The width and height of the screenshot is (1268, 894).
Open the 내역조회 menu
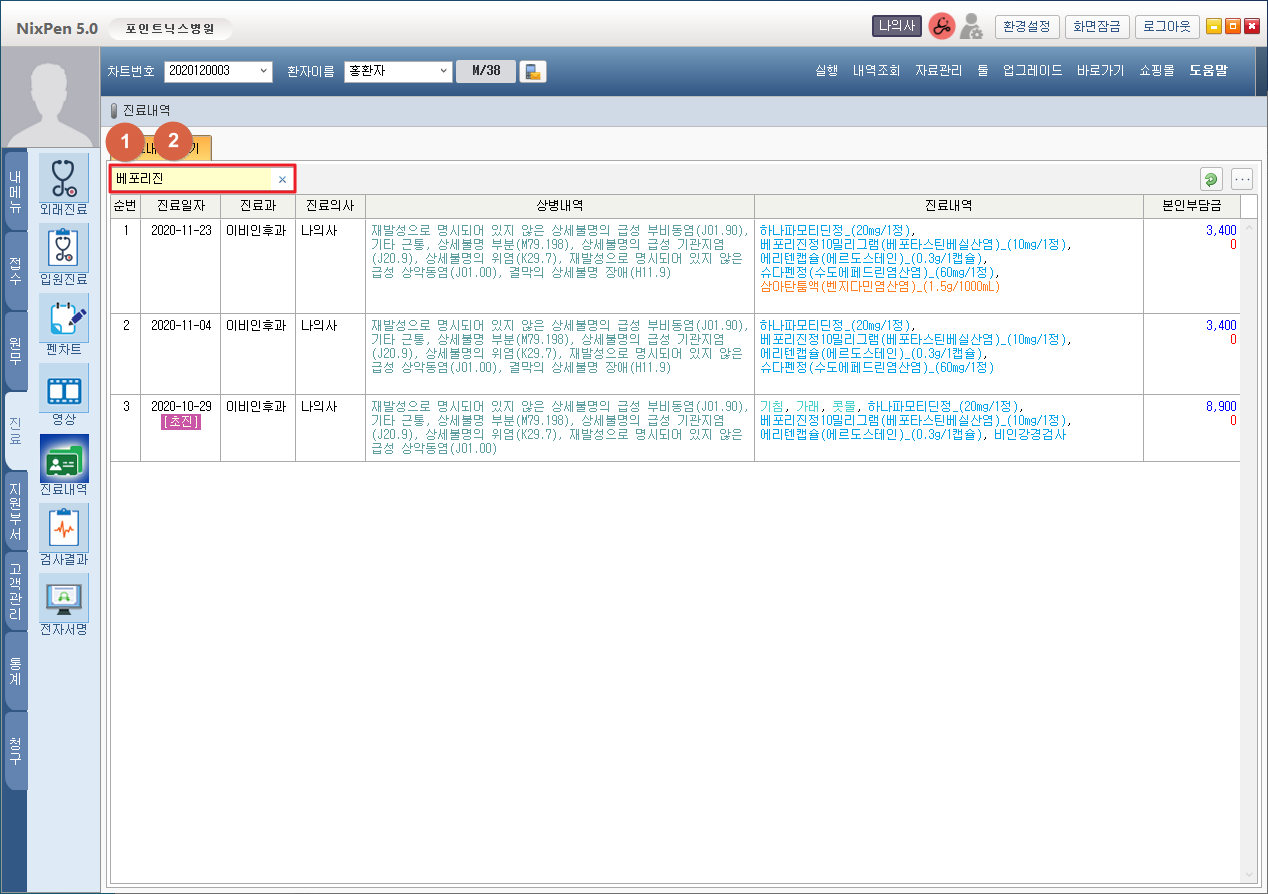click(876, 71)
